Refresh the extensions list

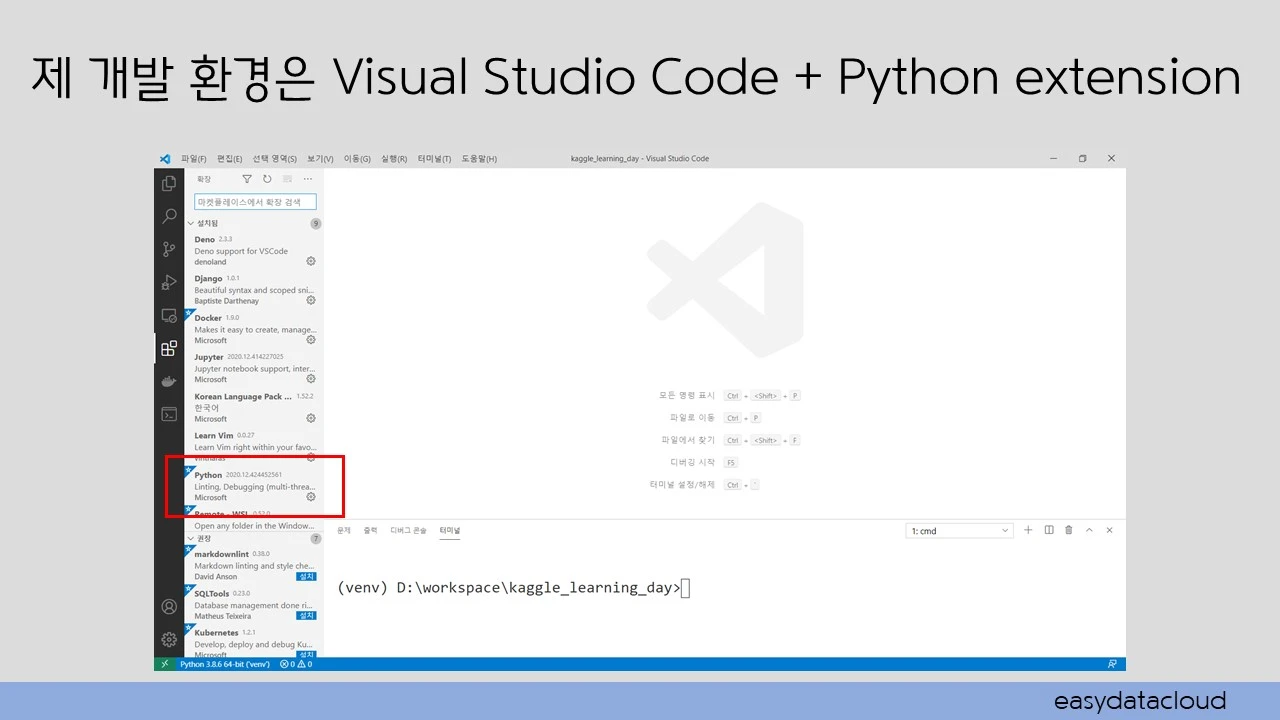(x=267, y=179)
